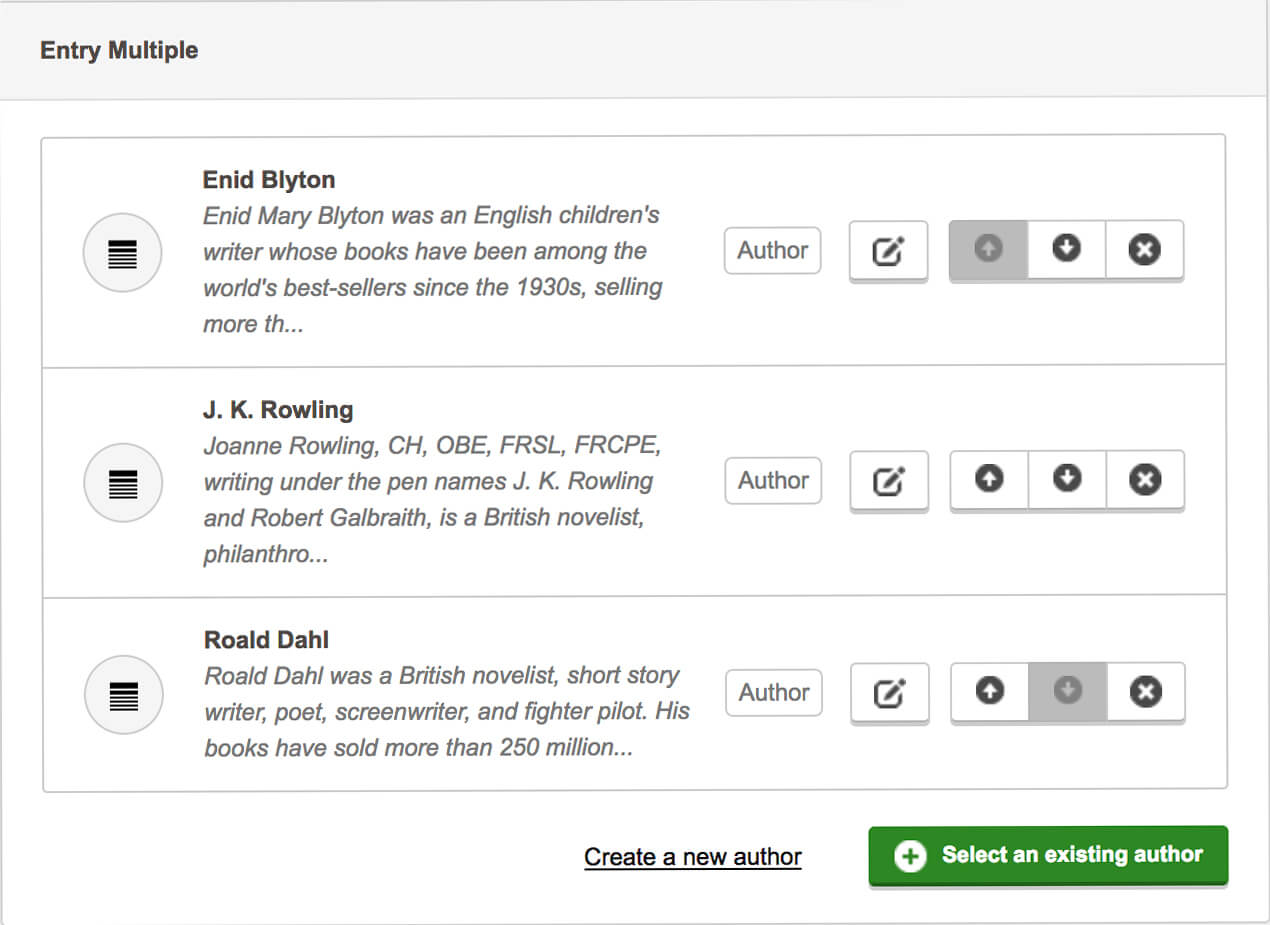The height and width of the screenshot is (925, 1270).
Task: Edit the J. K. Rowling entry
Action: (x=889, y=481)
